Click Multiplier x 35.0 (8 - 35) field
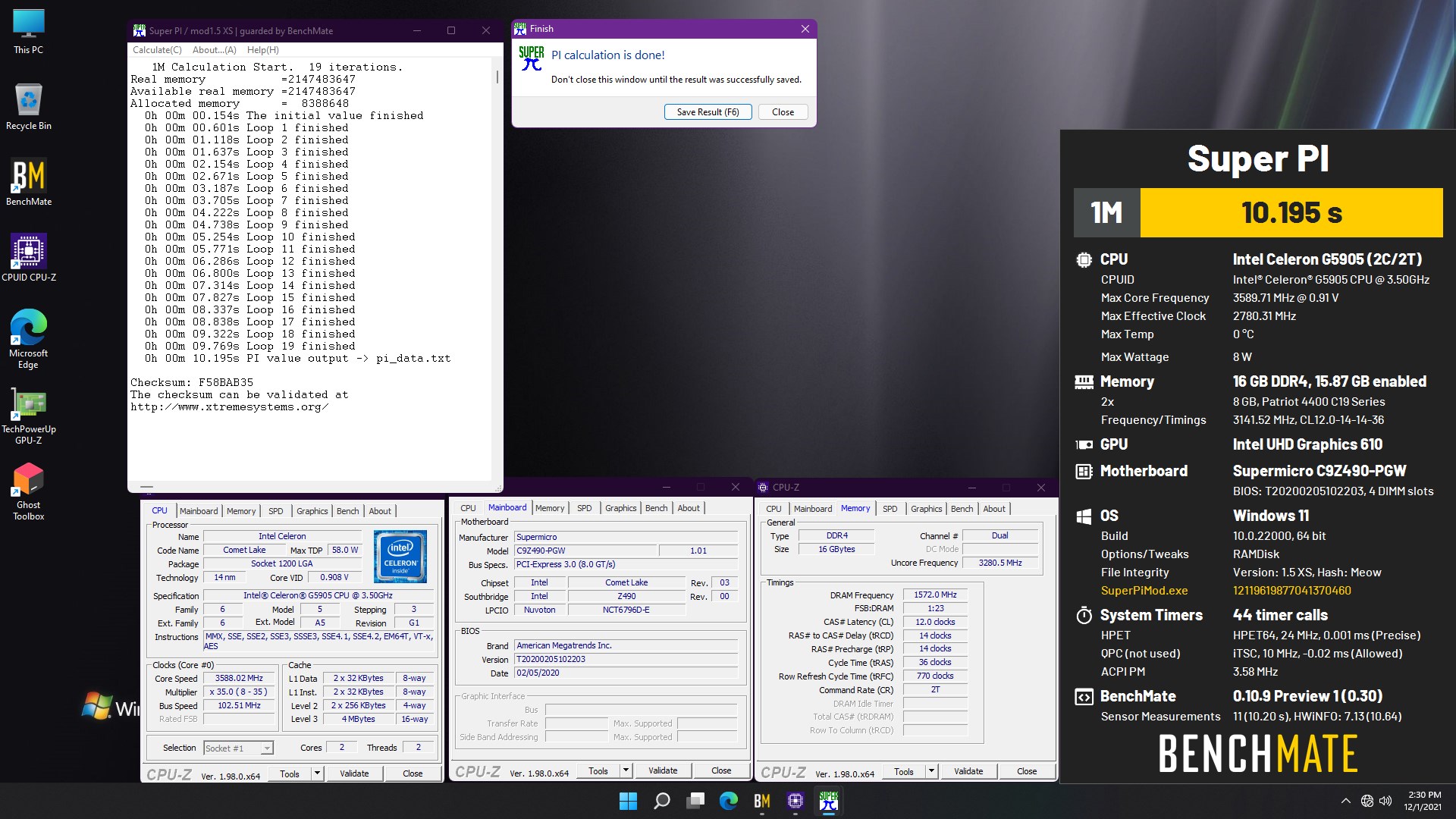 point(239,692)
